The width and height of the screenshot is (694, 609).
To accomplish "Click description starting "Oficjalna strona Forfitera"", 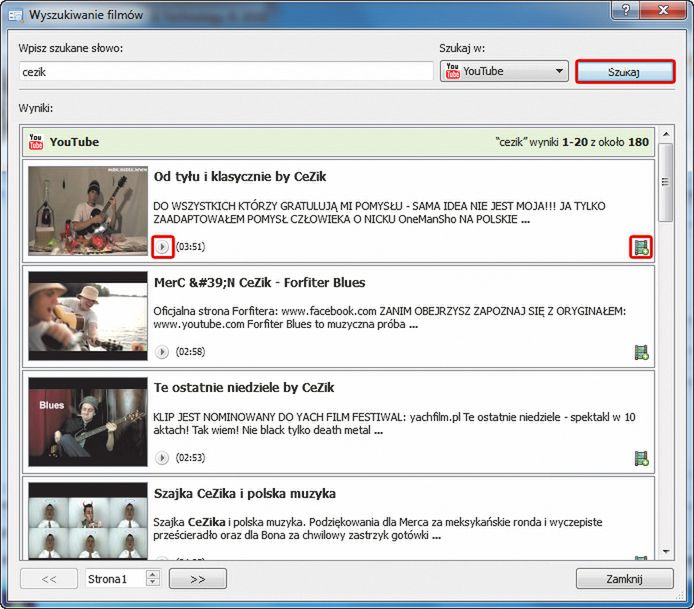I will pyautogui.click(x=390, y=318).
